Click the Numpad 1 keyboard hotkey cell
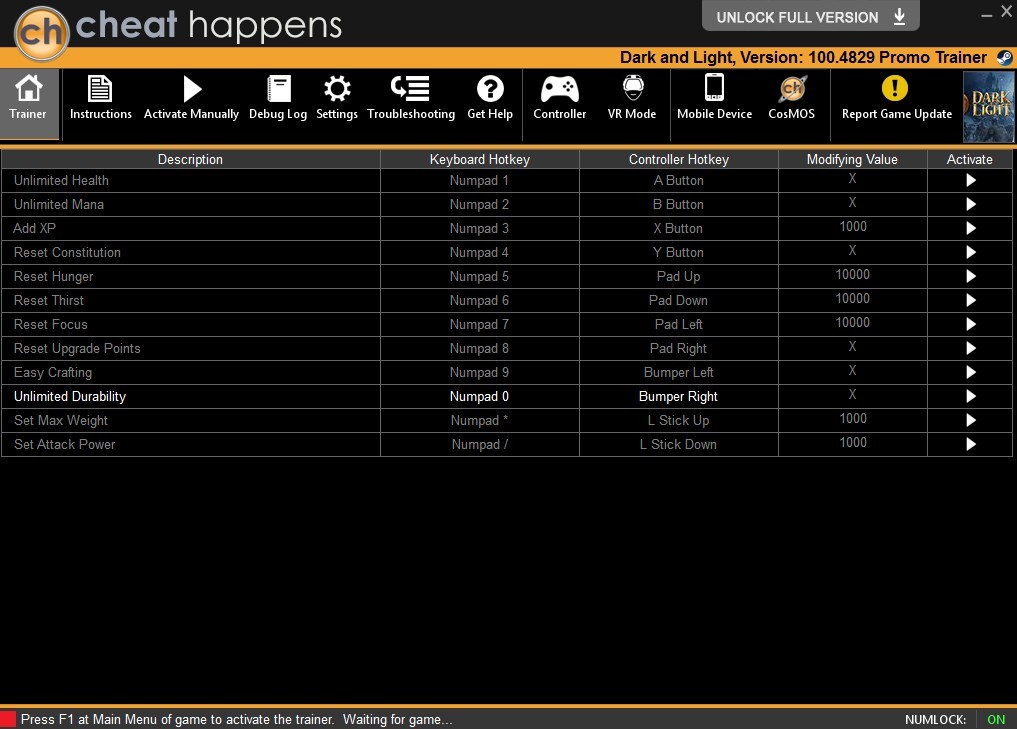Screen dimensions: 1017x729 [479, 180]
